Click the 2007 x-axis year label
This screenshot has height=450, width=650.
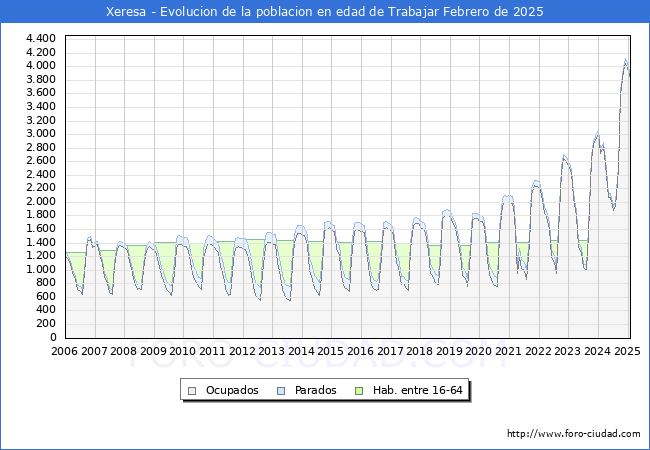coord(94,351)
